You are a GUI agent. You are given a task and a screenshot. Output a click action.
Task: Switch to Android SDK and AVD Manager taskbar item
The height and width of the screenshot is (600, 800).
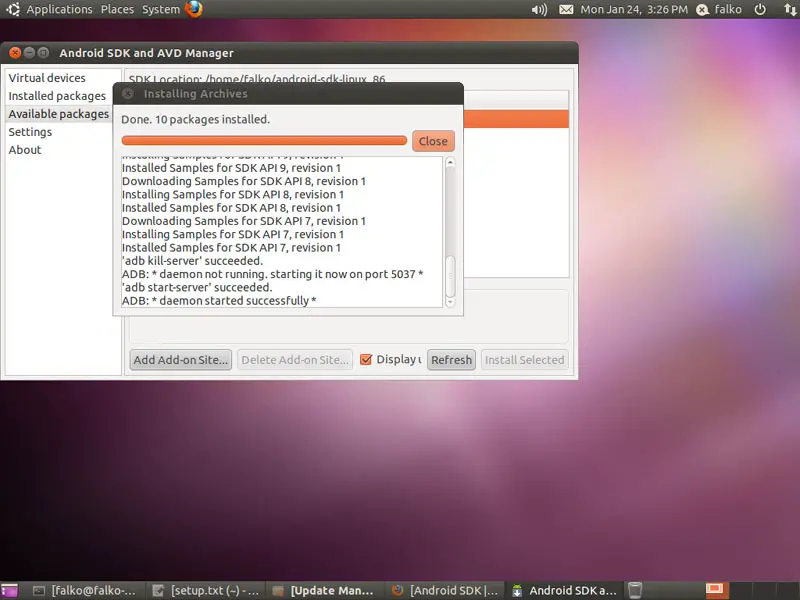click(564, 590)
